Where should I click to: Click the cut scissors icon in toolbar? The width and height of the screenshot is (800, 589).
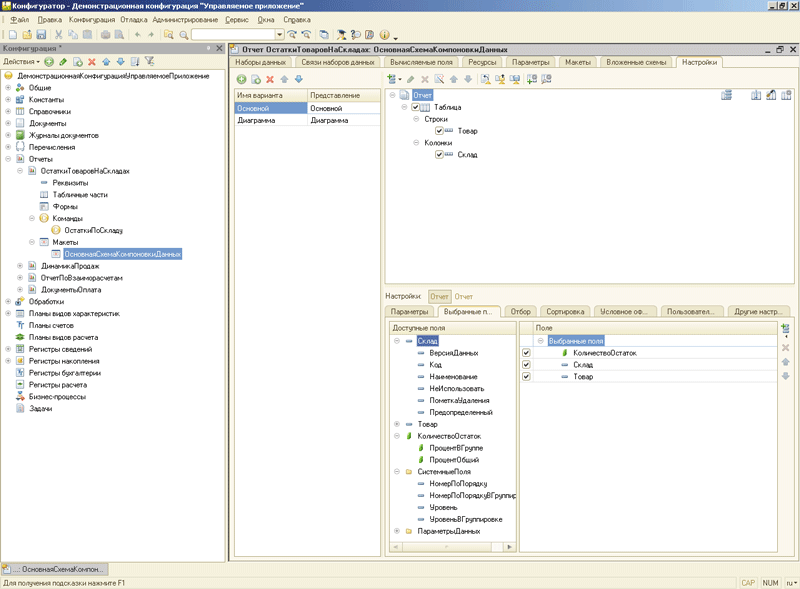(59, 34)
